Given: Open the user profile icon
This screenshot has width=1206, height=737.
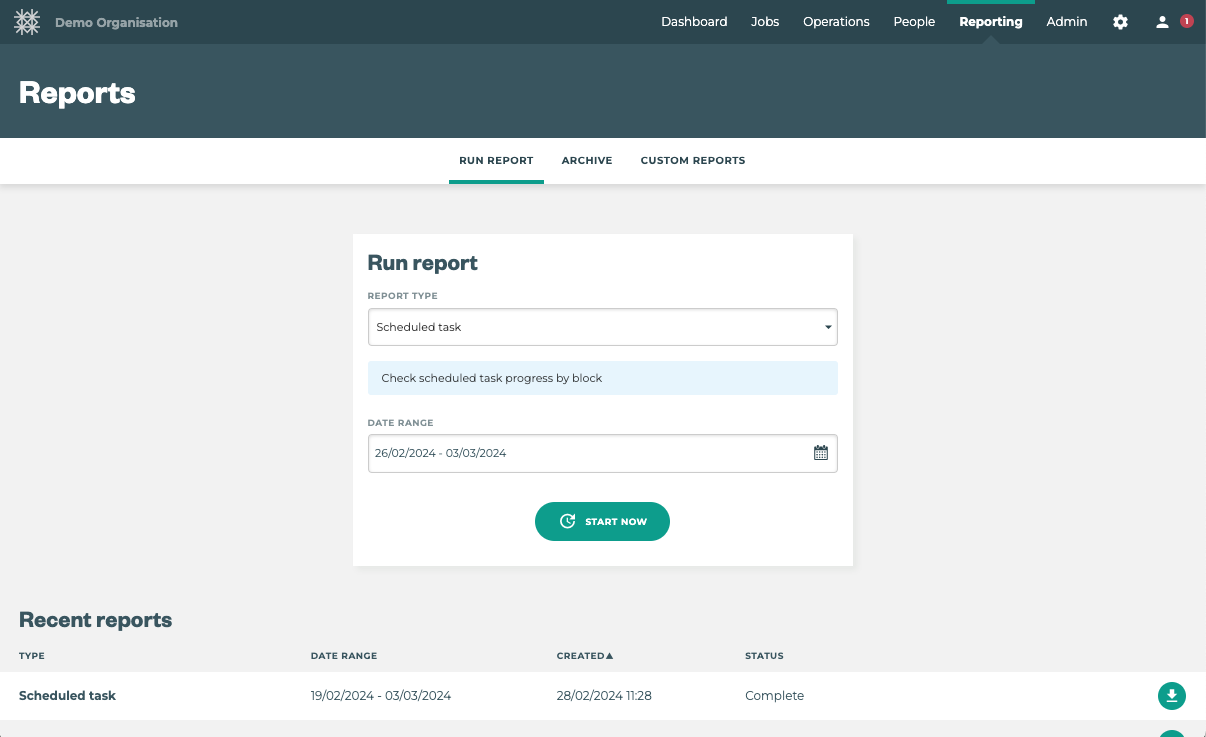Looking at the screenshot, I should [x=1162, y=22].
